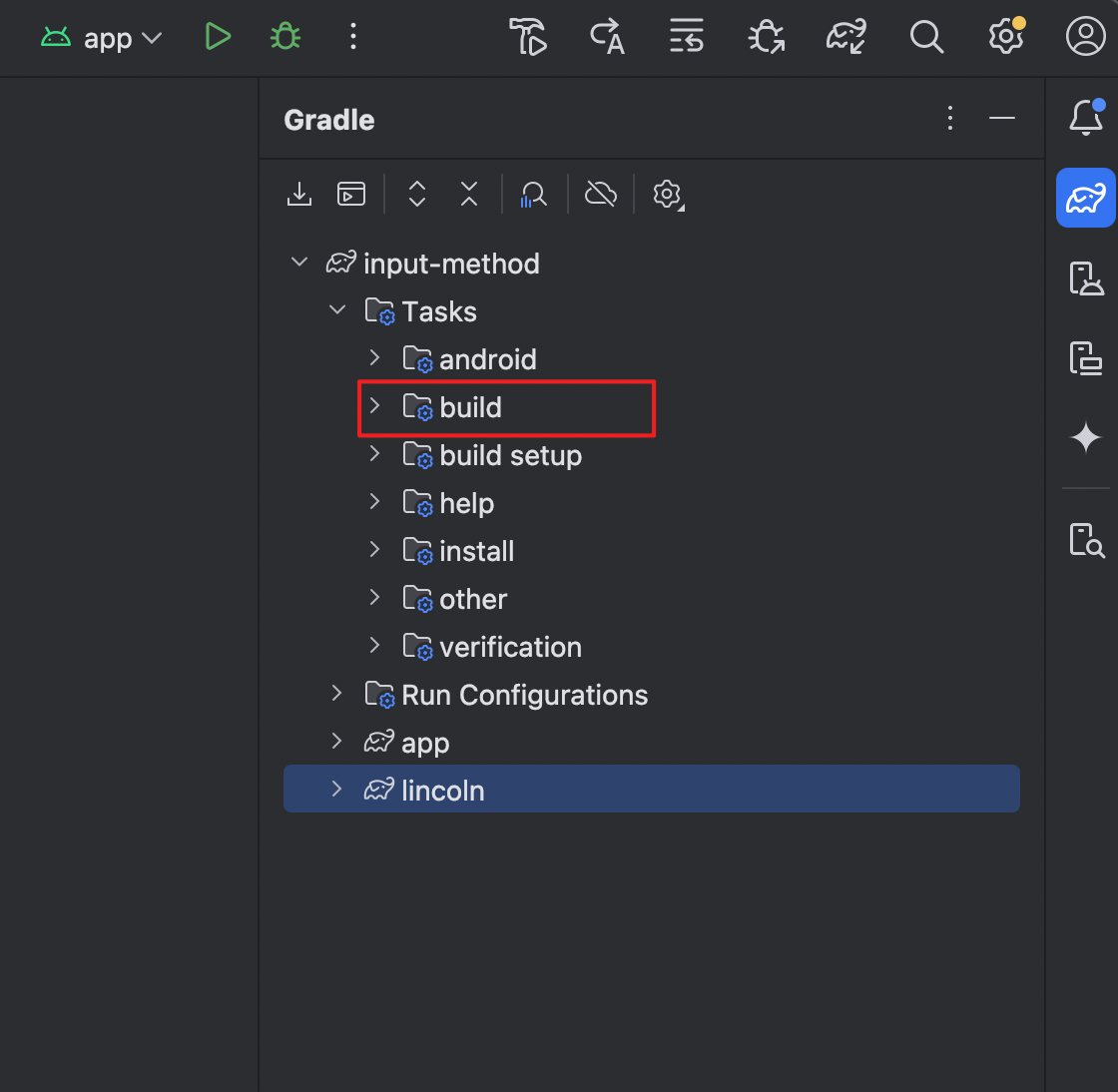Image resolution: width=1118 pixels, height=1092 pixels.
Task: Open Search Everywhere magnifier
Action: 926,36
